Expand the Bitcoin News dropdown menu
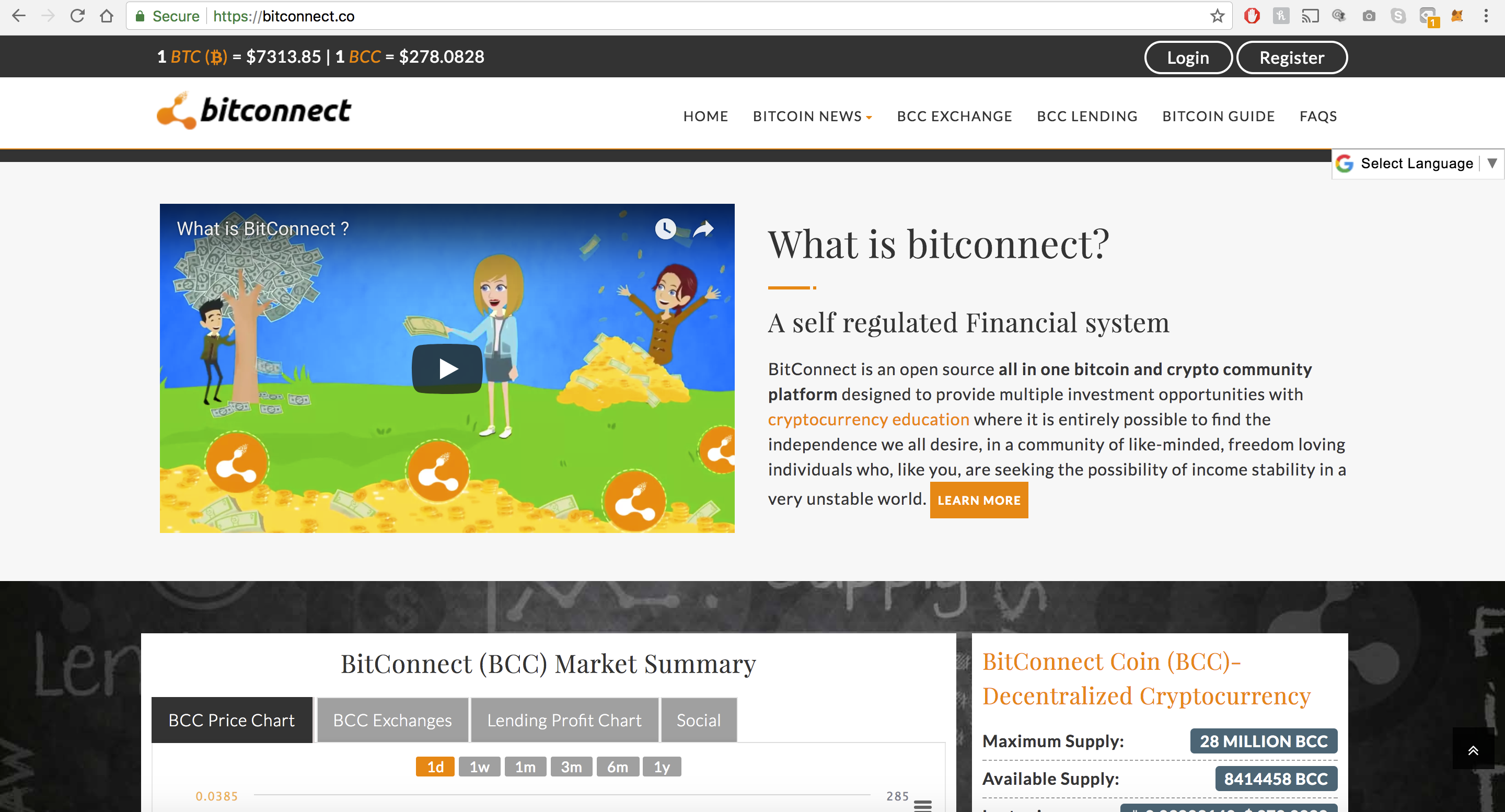The image size is (1505, 812). 812,116
